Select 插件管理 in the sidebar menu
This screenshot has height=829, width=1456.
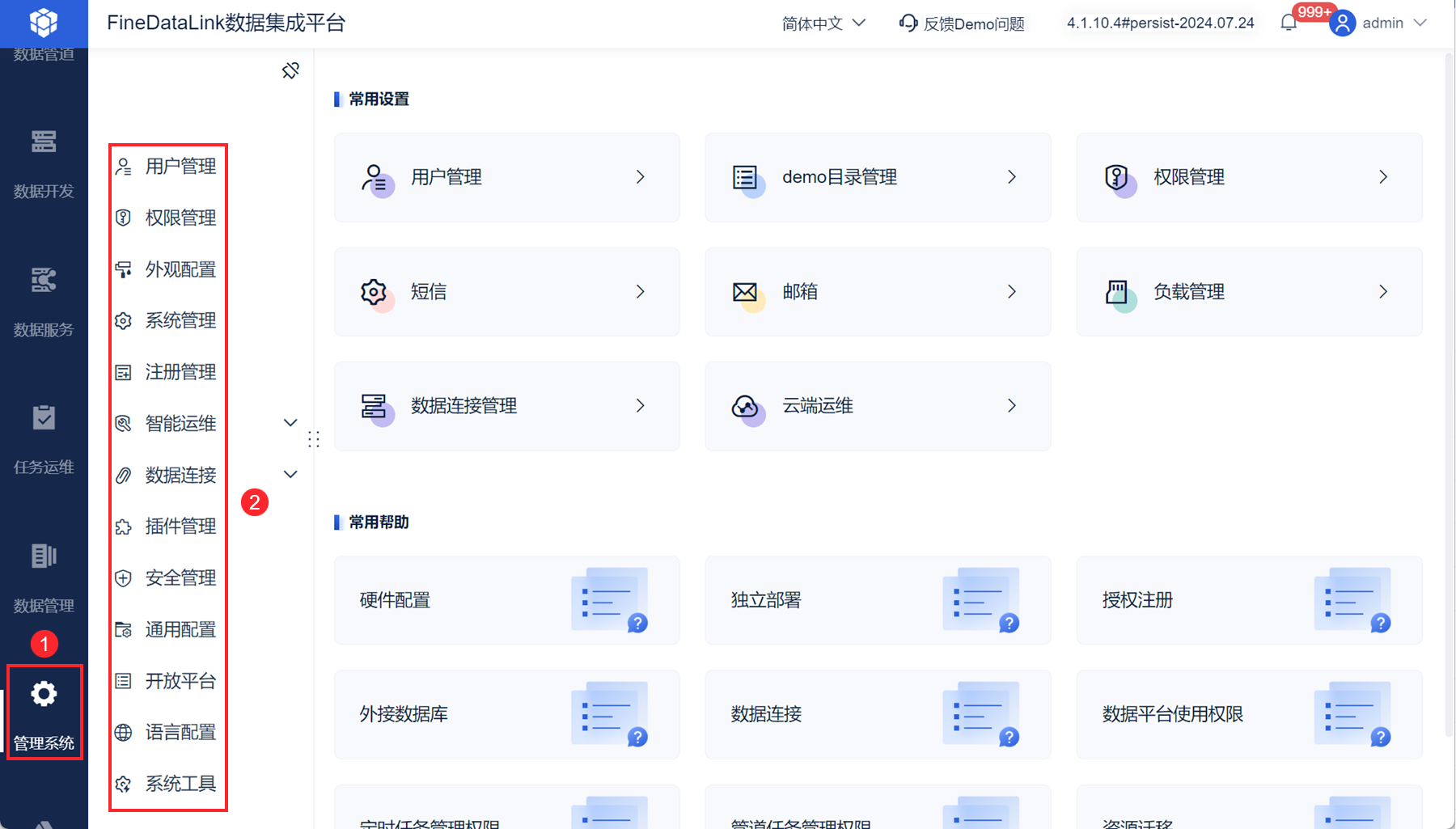(x=180, y=527)
